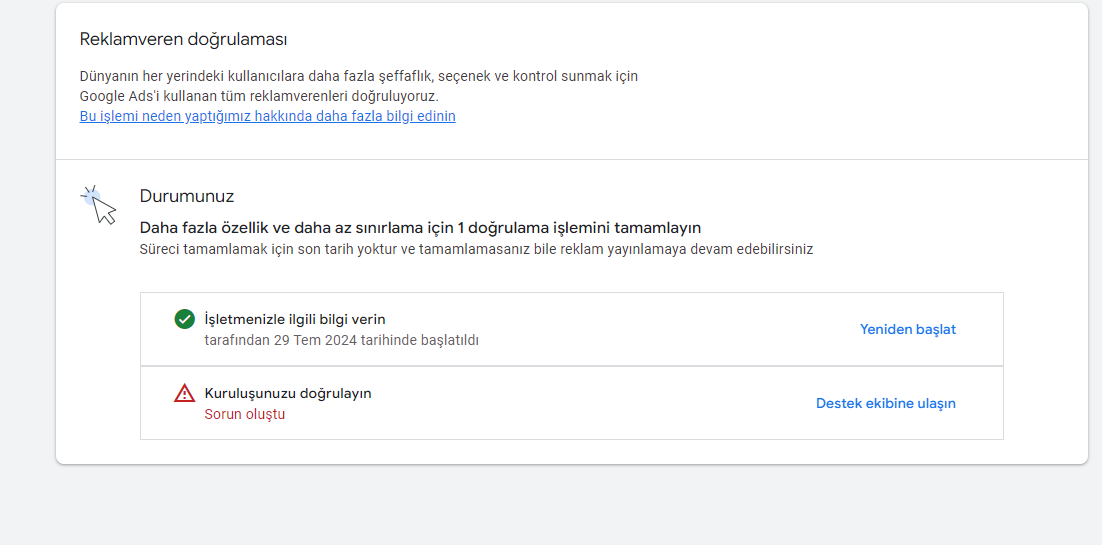Click the 'Süreci tamamlamak için son tarih' note
The height and width of the screenshot is (545, 1102).
(x=477, y=249)
